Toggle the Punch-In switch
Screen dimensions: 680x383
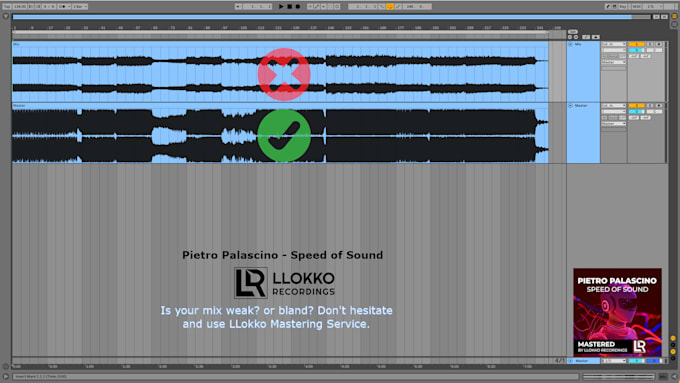382,7
